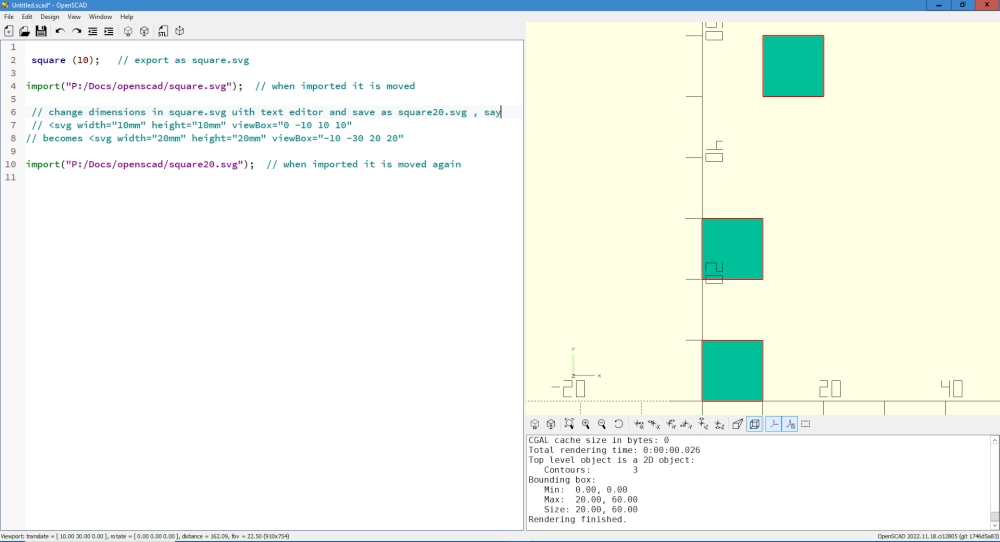Image resolution: width=1000 pixels, height=542 pixels.
Task: Click the top green square in viewport
Action: click(x=793, y=66)
